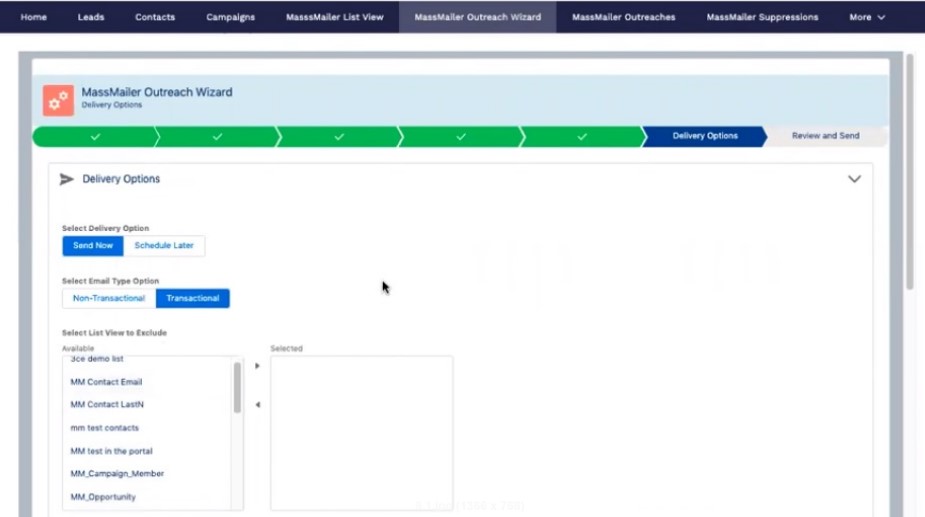This screenshot has height=517, width=925.
Task: Switch delivery to Schedule Later
Action: pos(164,245)
